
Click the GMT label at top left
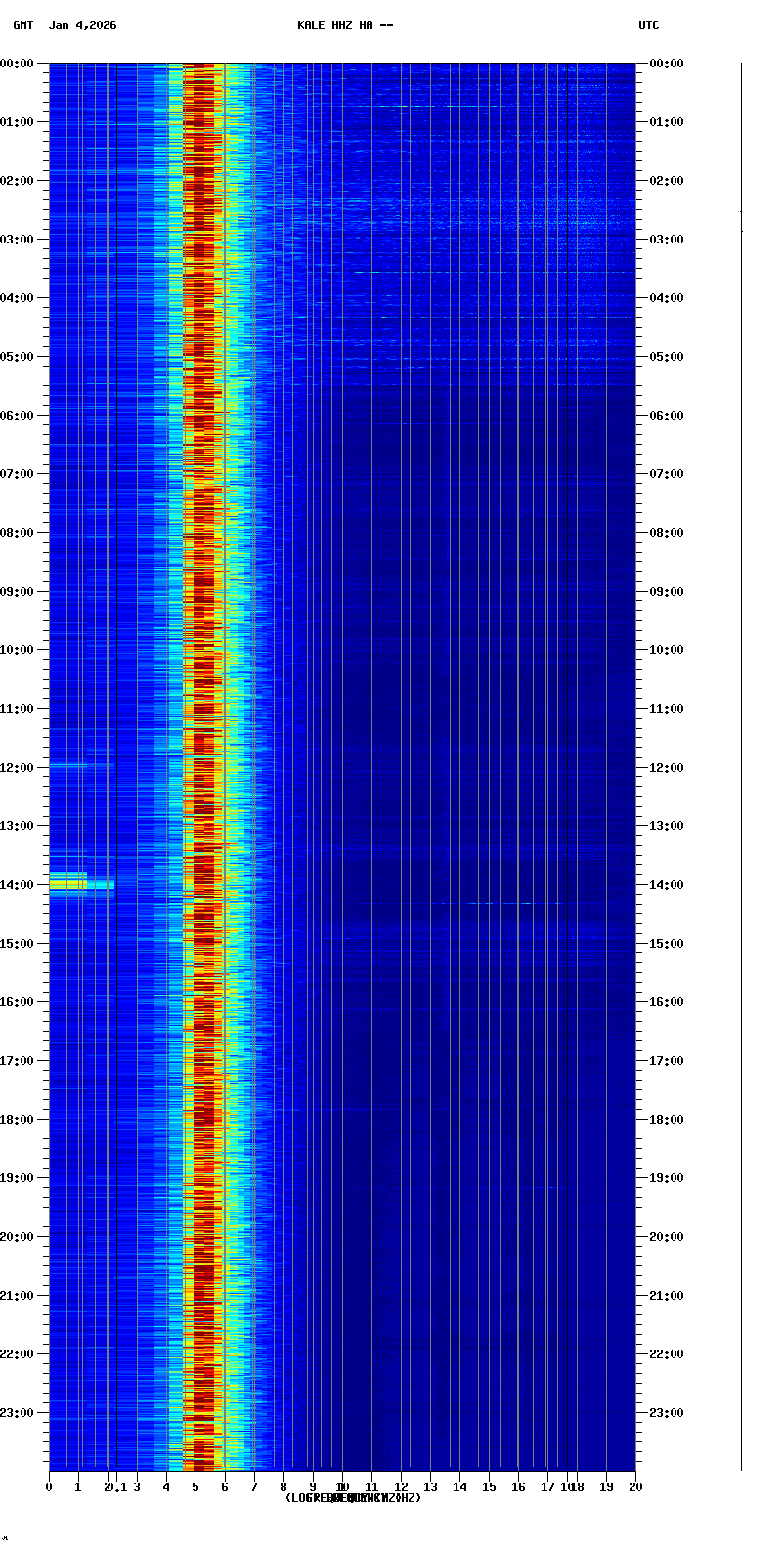tap(22, 25)
